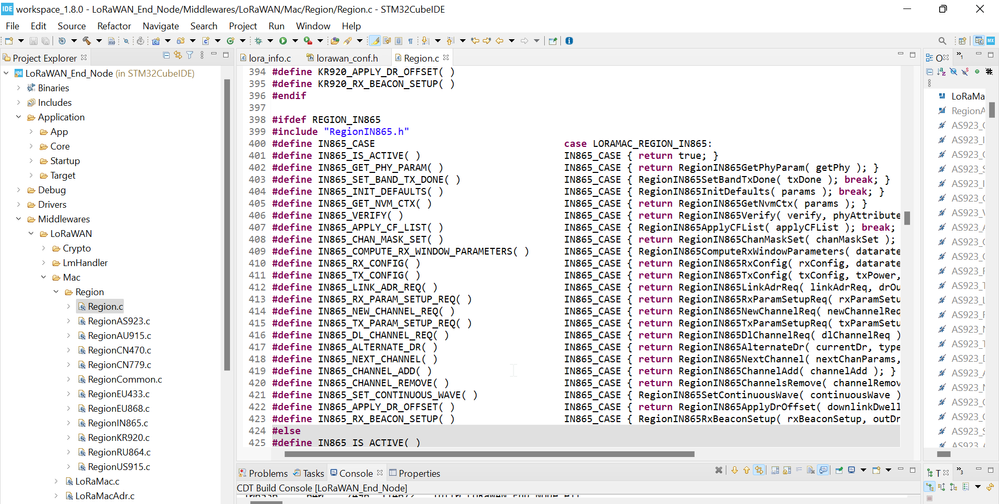The width and height of the screenshot is (999, 504).
Task: Click Display Selected Console icon
Action: 851,470
